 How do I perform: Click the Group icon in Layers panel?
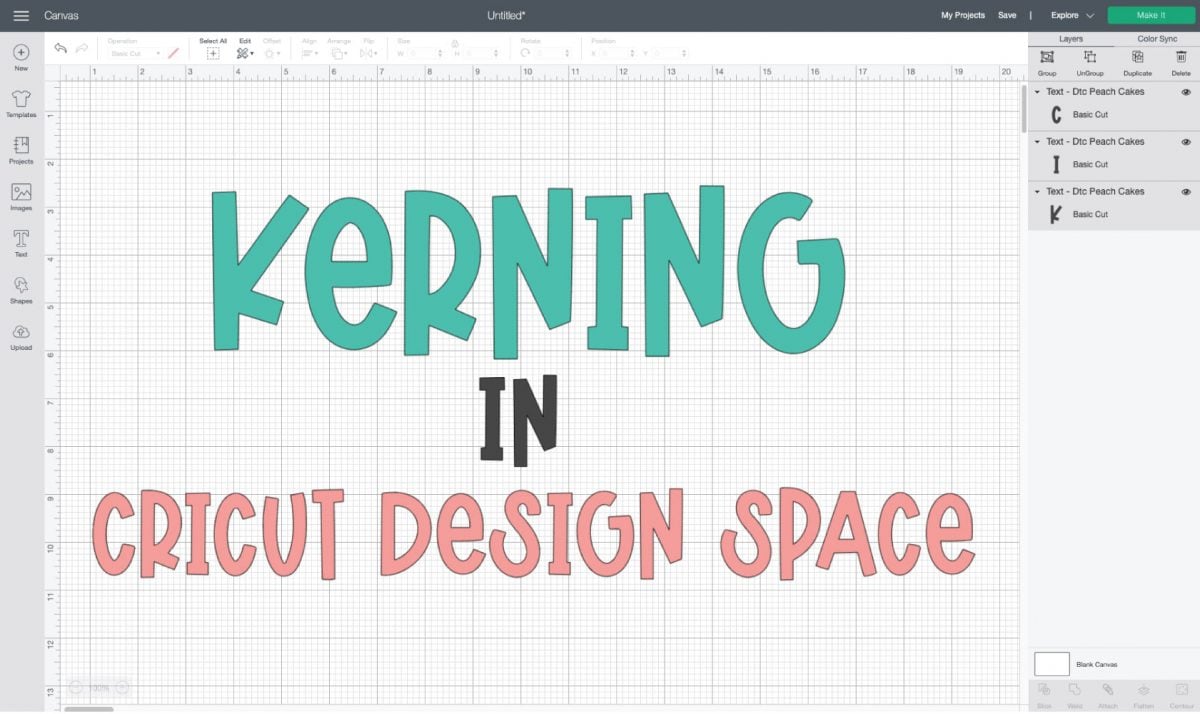(x=1047, y=57)
